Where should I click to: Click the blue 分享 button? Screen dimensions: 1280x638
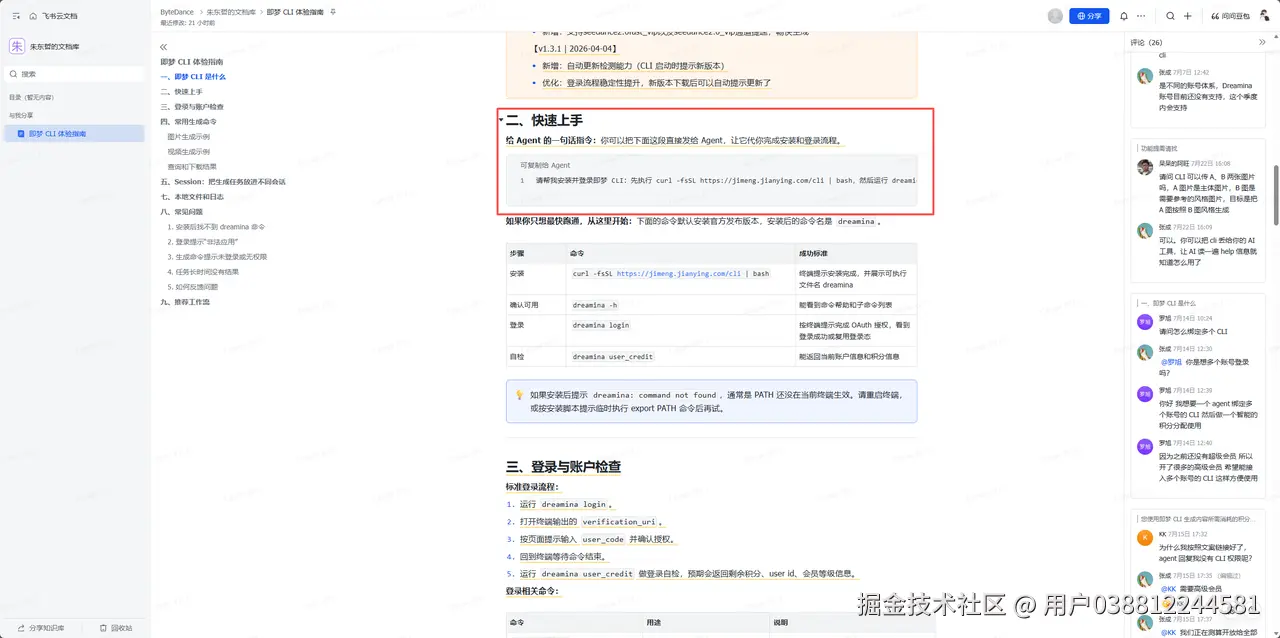click(1089, 16)
